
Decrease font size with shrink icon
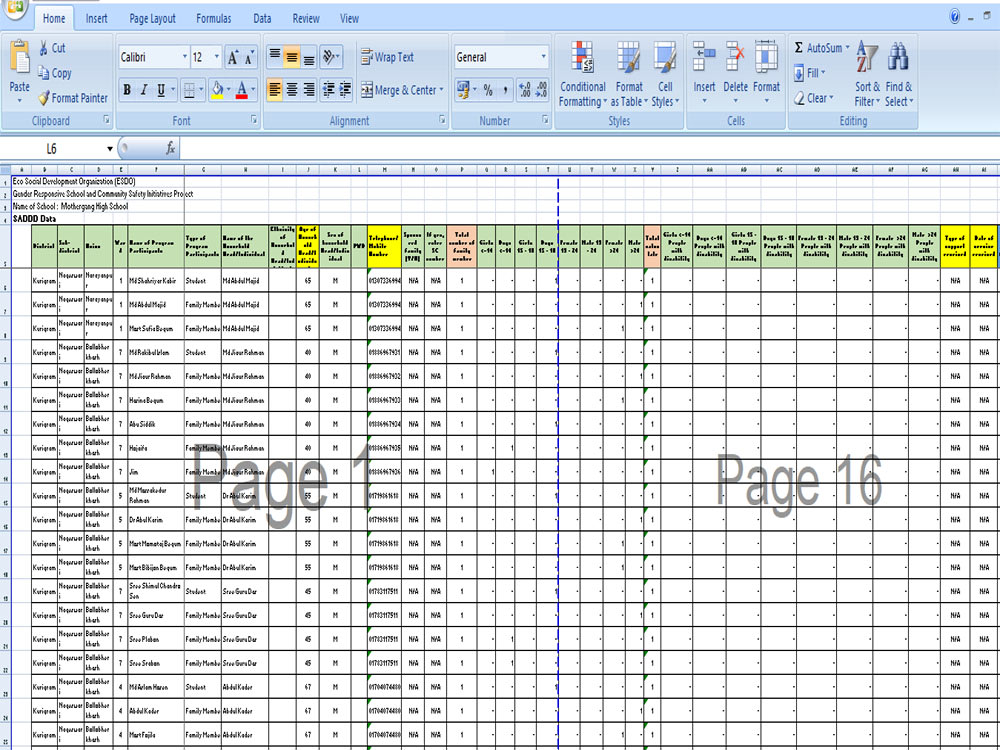(249, 57)
